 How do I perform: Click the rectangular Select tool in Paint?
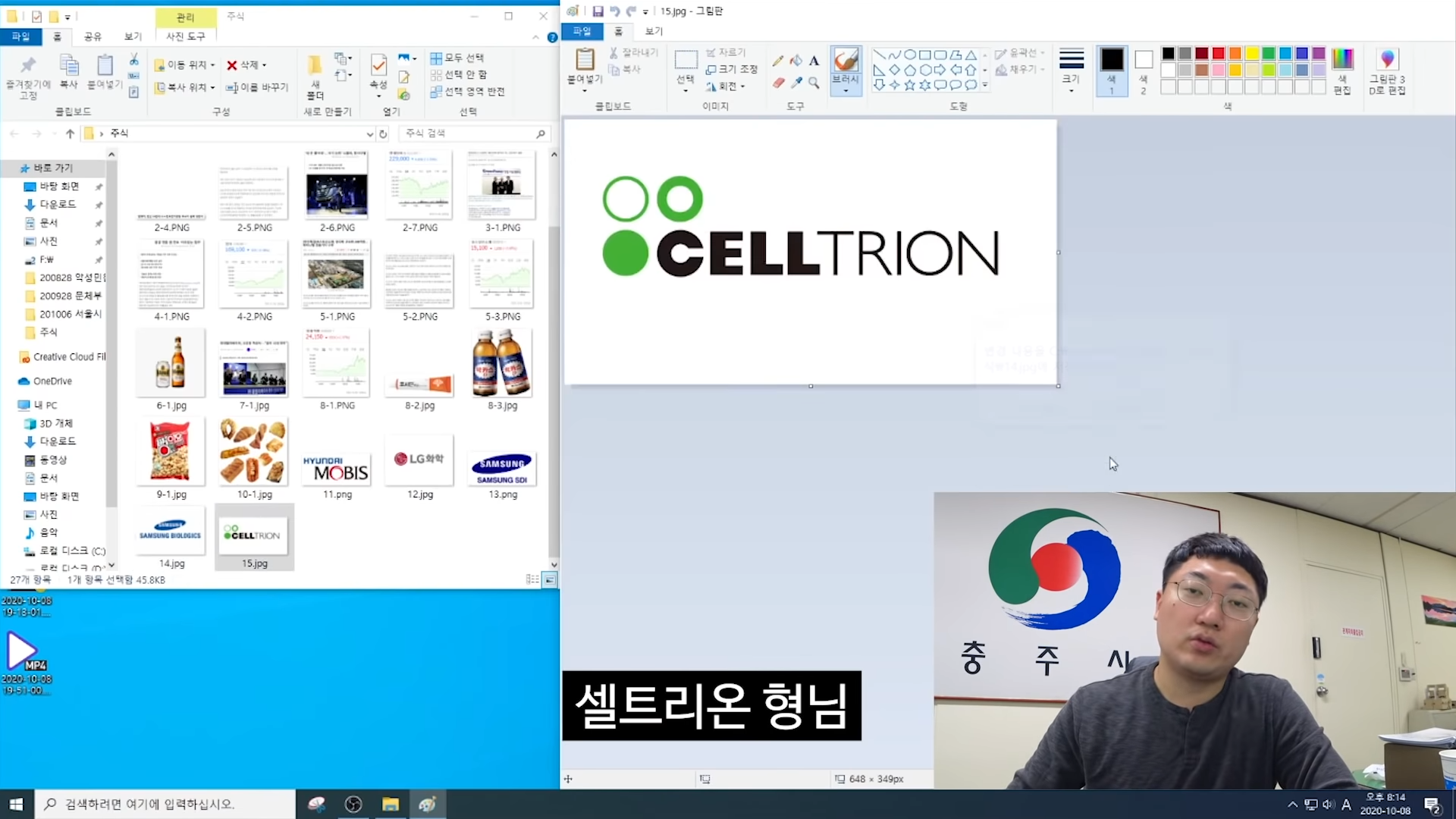686,59
